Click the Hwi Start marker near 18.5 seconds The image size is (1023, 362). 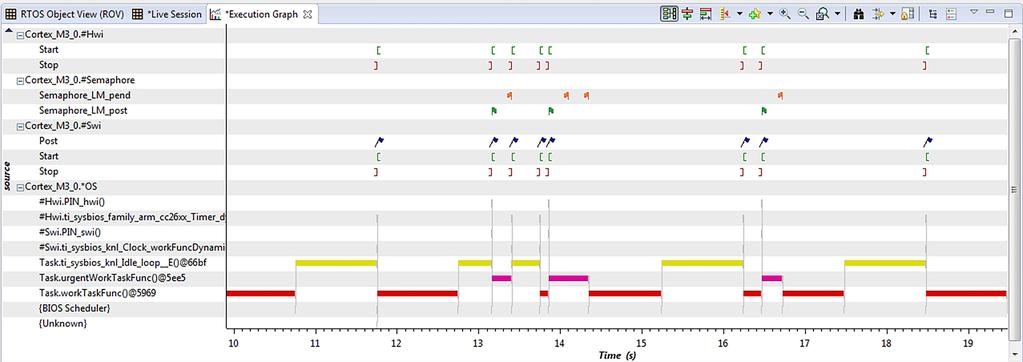(928, 50)
